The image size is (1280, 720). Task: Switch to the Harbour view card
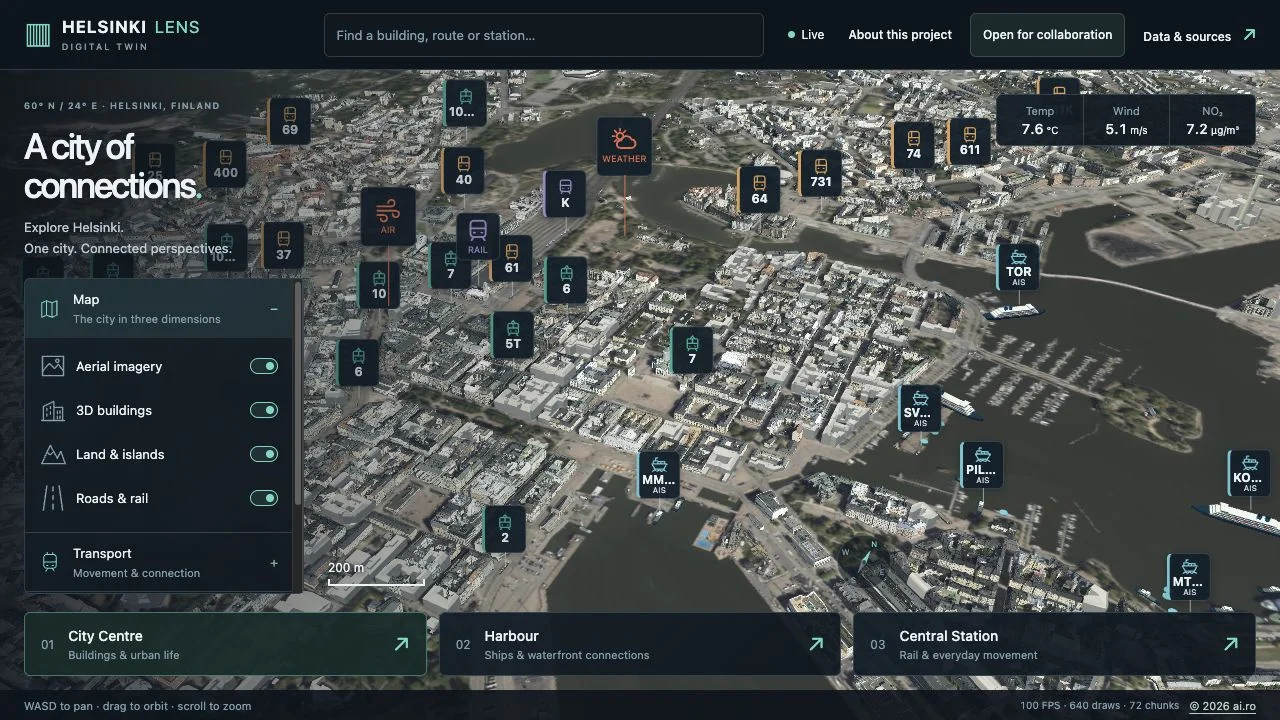coord(640,645)
